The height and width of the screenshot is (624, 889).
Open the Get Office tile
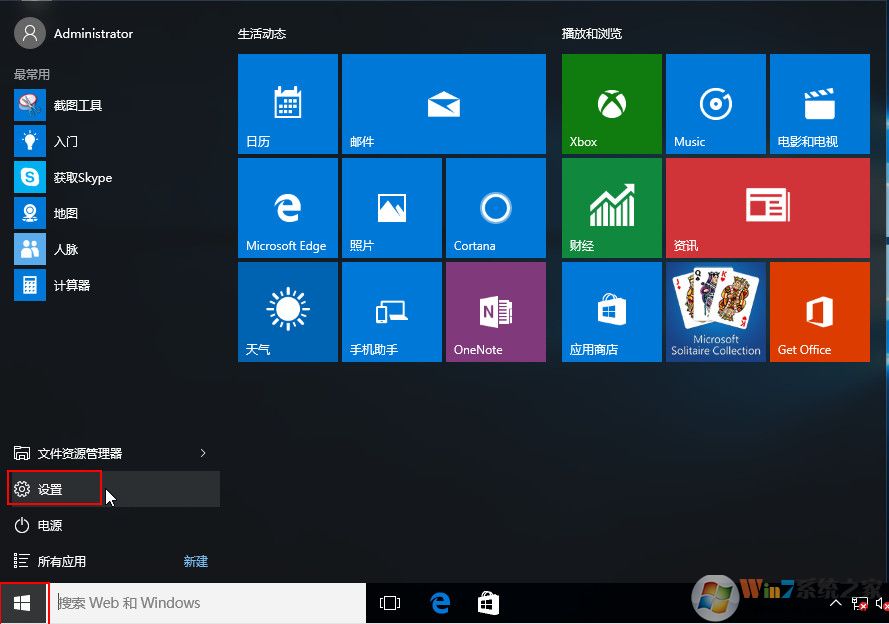(819, 312)
